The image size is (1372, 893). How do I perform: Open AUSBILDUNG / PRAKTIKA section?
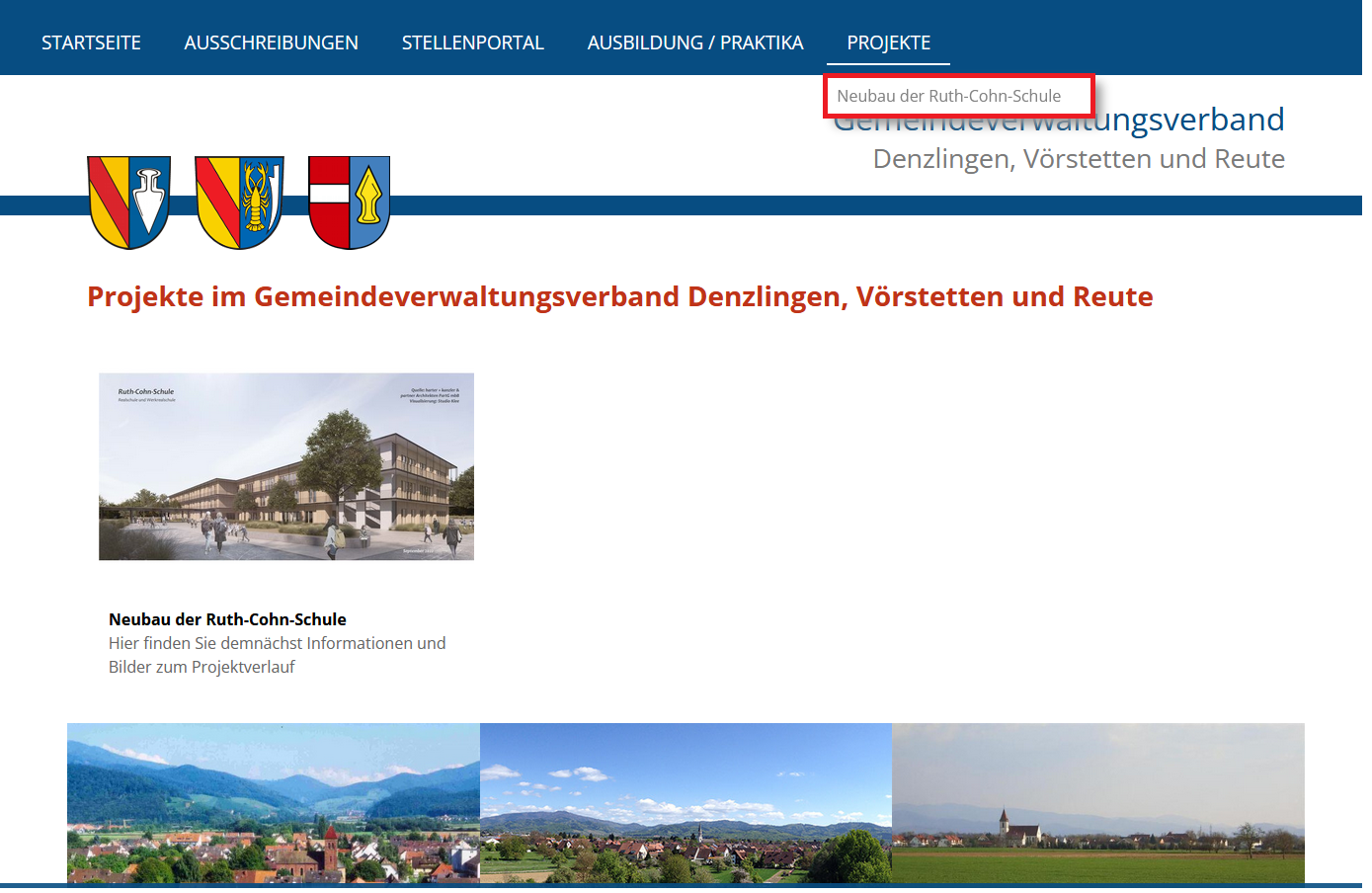pyautogui.click(x=694, y=42)
